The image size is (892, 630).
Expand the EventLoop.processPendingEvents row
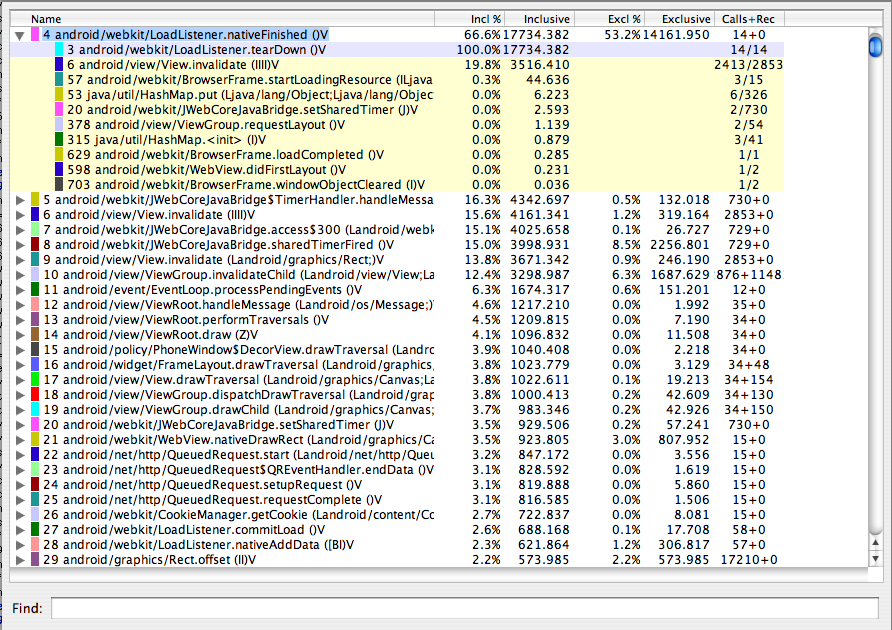pyautogui.click(x=22, y=290)
